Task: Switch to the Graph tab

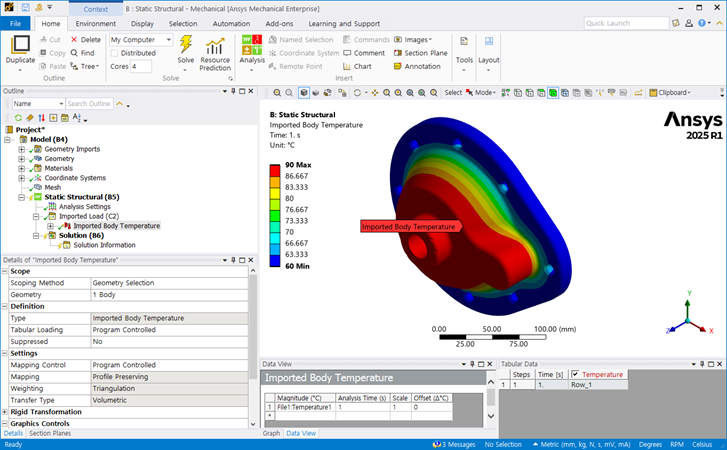Action: click(271, 433)
